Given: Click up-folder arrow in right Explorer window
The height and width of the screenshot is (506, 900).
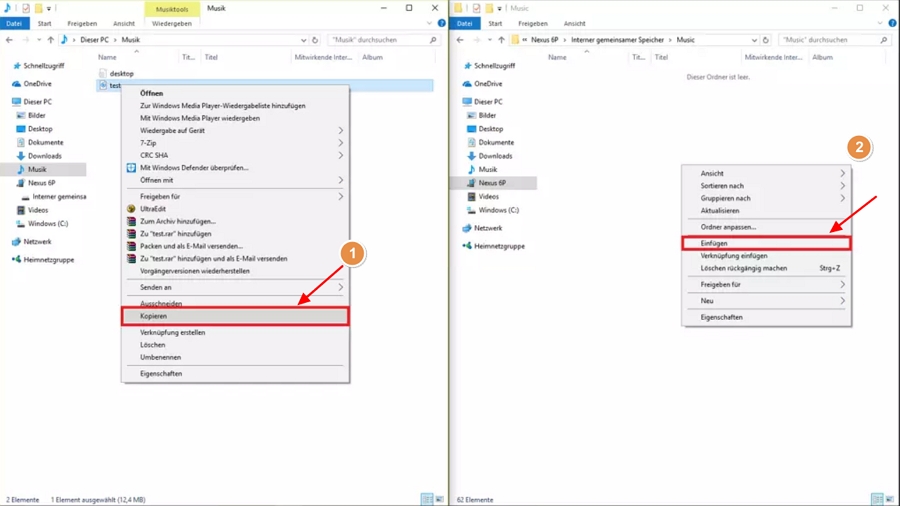Looking at the screenshot, I should click(x=501, y=40).
